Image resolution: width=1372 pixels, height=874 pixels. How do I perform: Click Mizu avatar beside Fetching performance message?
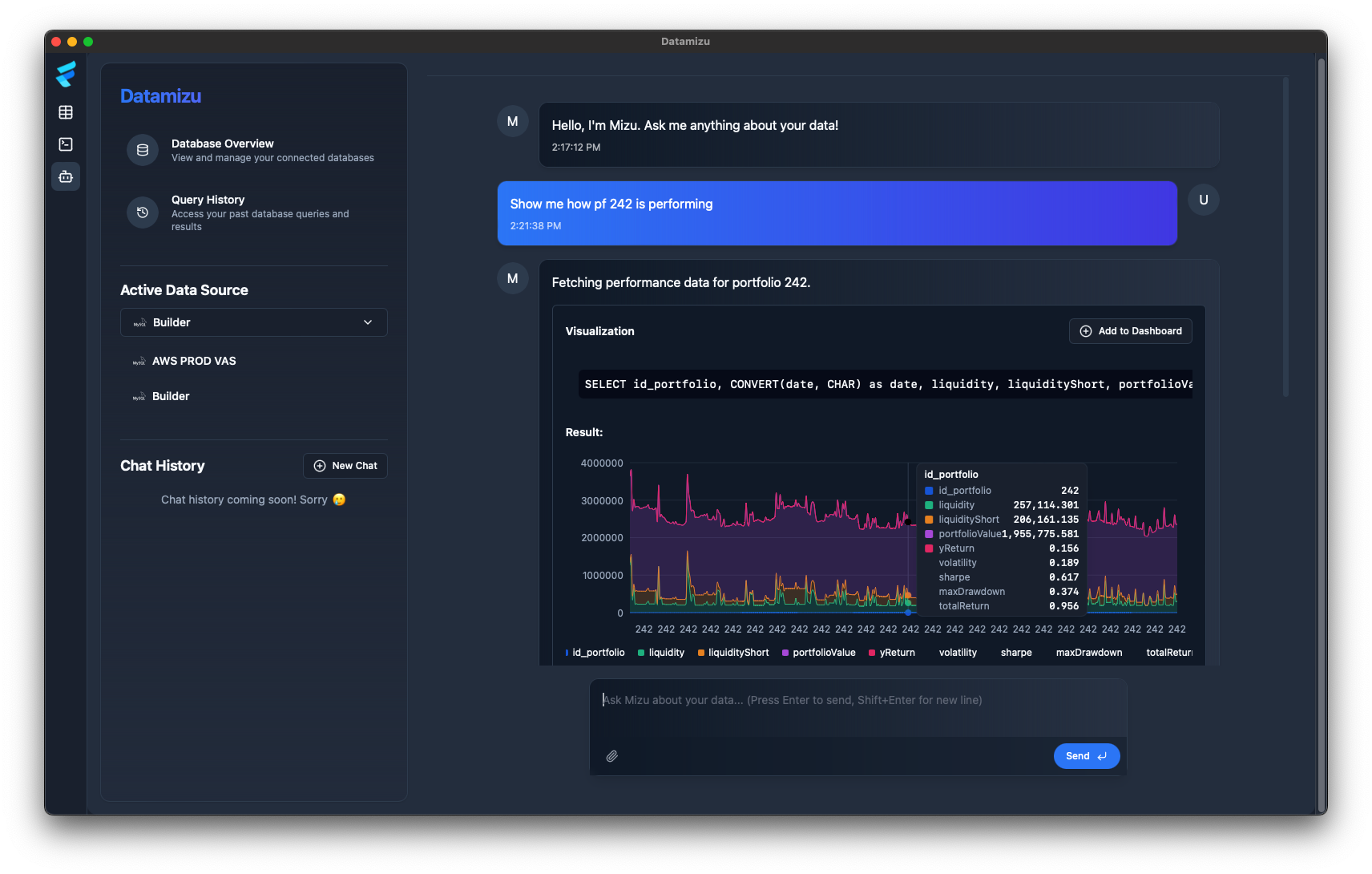[x=513, y=279]
